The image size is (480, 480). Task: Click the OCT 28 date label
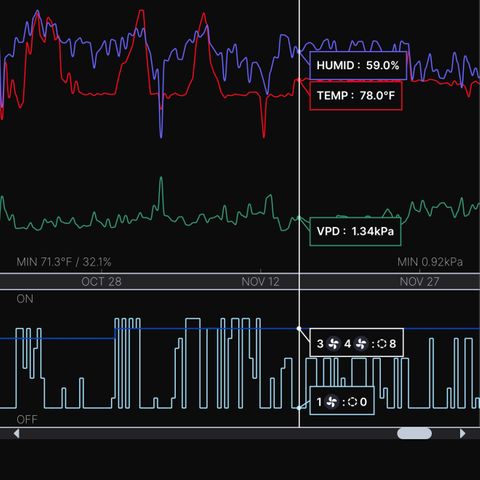coord(101,282)
